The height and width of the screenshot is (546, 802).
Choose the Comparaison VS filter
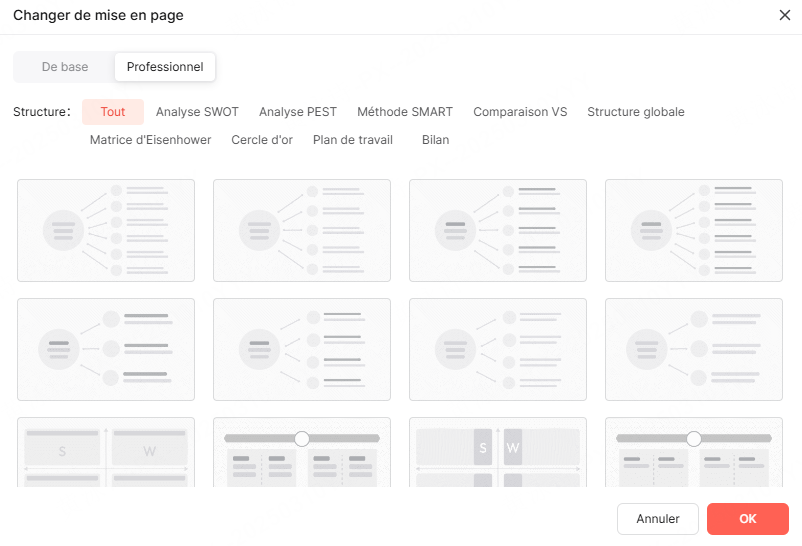(x=520, y=112)
